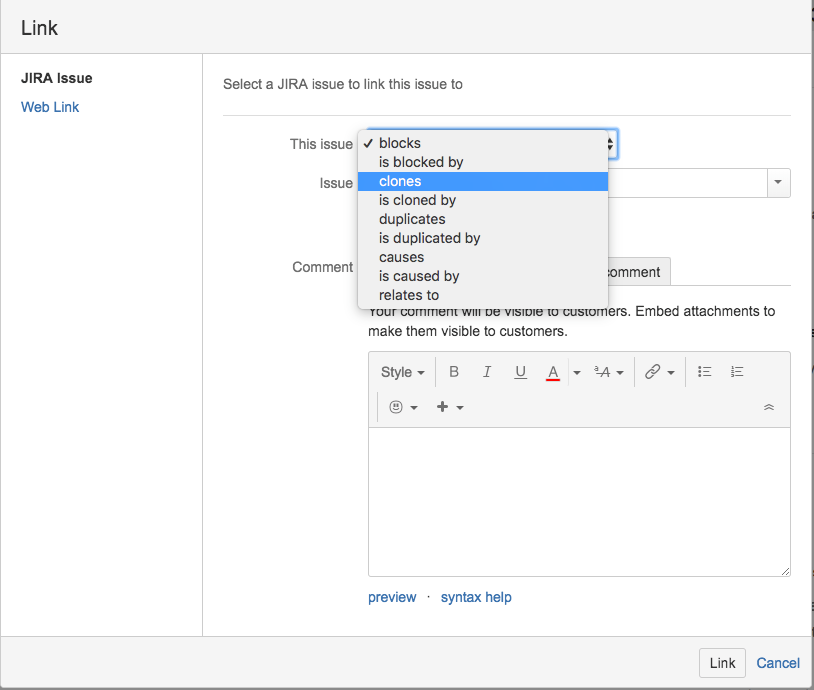Screen dimensions: 814x690
Task: Open the more text colors arrow
Action: pyautogui.click(x=577, y=372)
